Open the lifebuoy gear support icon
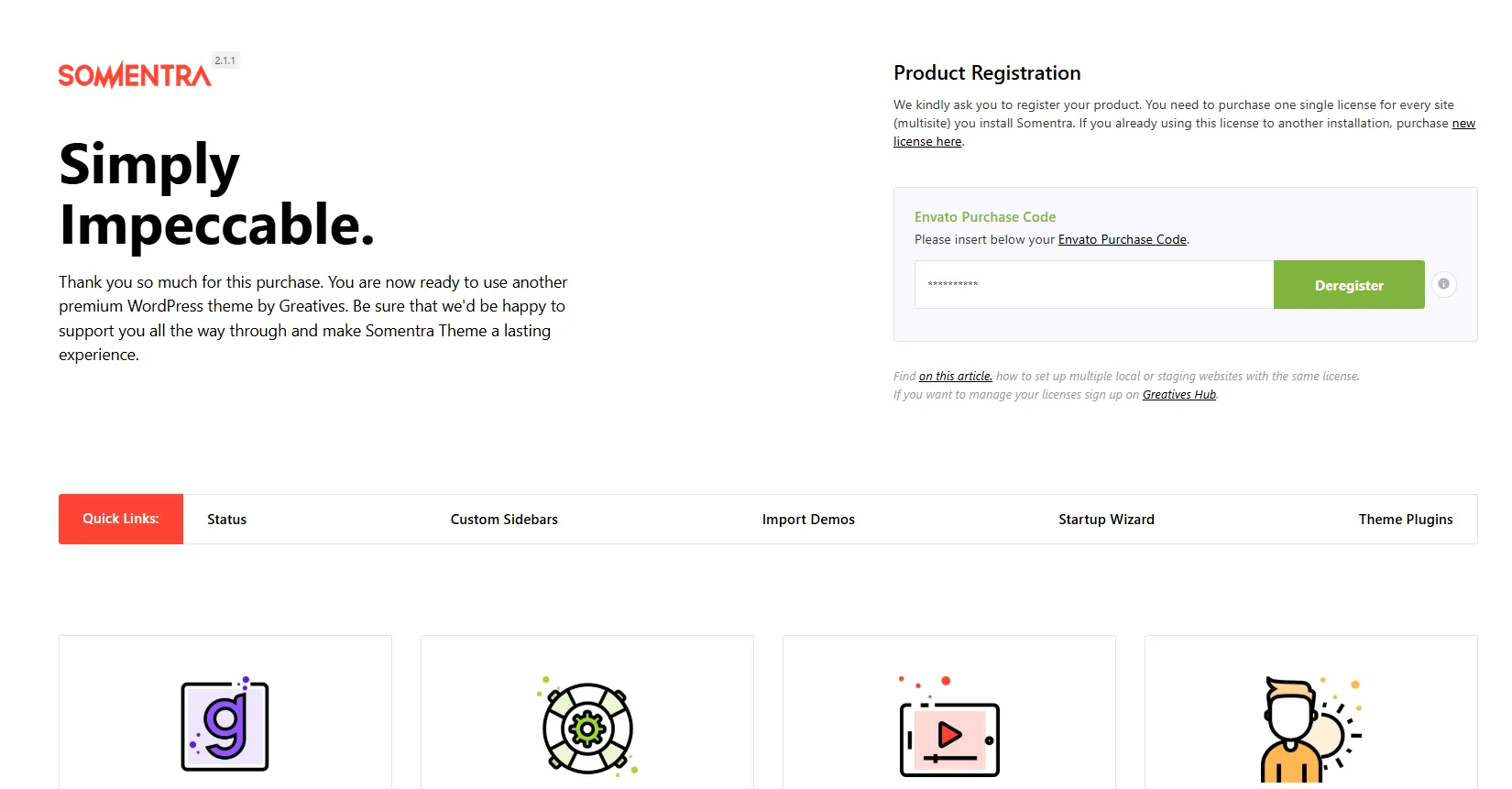This screenshot has height=789, width=1512. pyautogui.click(x=587, y=728)
